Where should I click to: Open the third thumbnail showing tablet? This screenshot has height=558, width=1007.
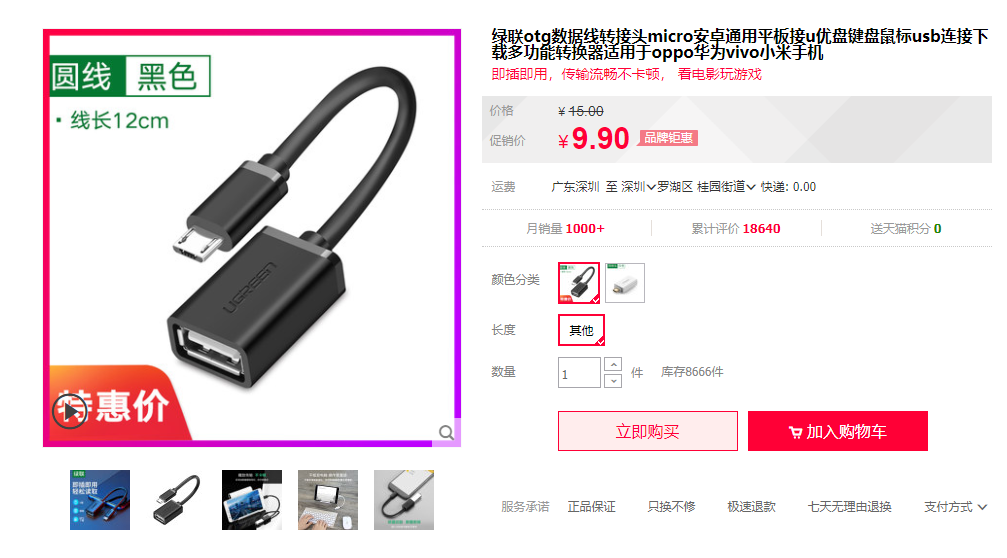252,500
